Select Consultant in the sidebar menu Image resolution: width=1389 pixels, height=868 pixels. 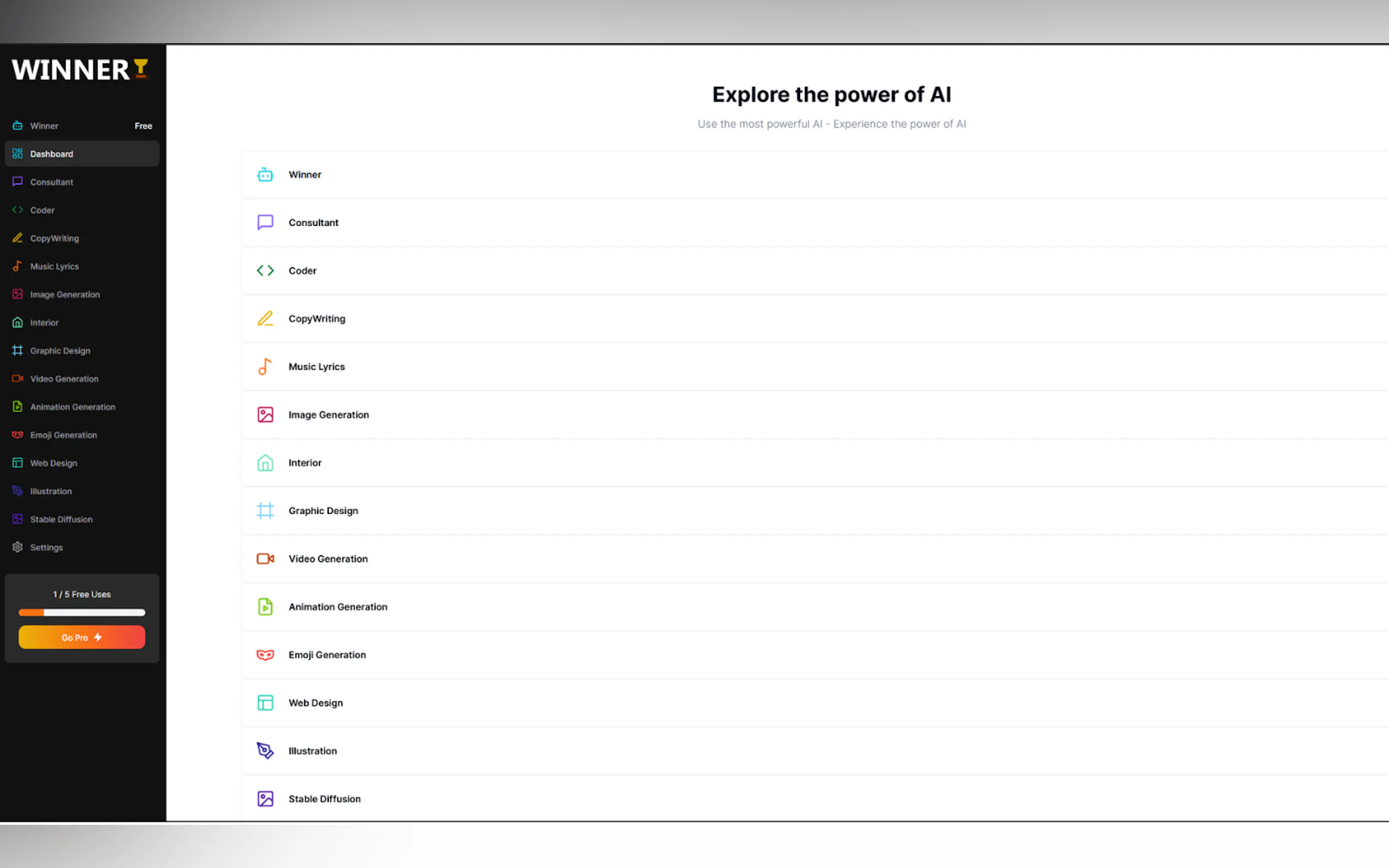coord(52,182)
